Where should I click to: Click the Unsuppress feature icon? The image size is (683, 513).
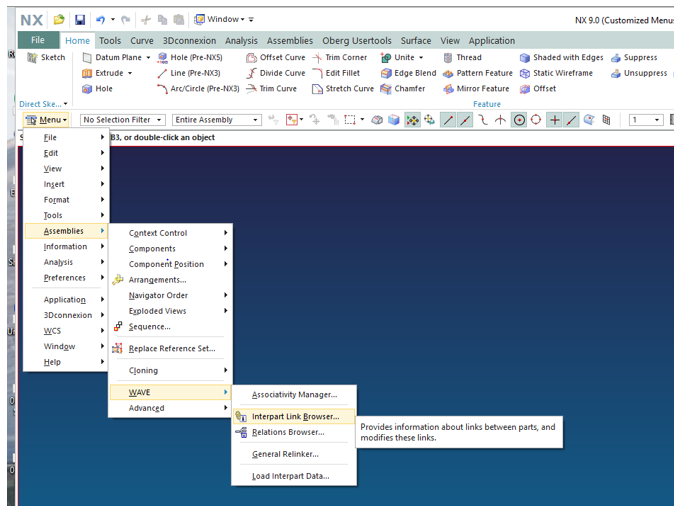pos(615,73)
